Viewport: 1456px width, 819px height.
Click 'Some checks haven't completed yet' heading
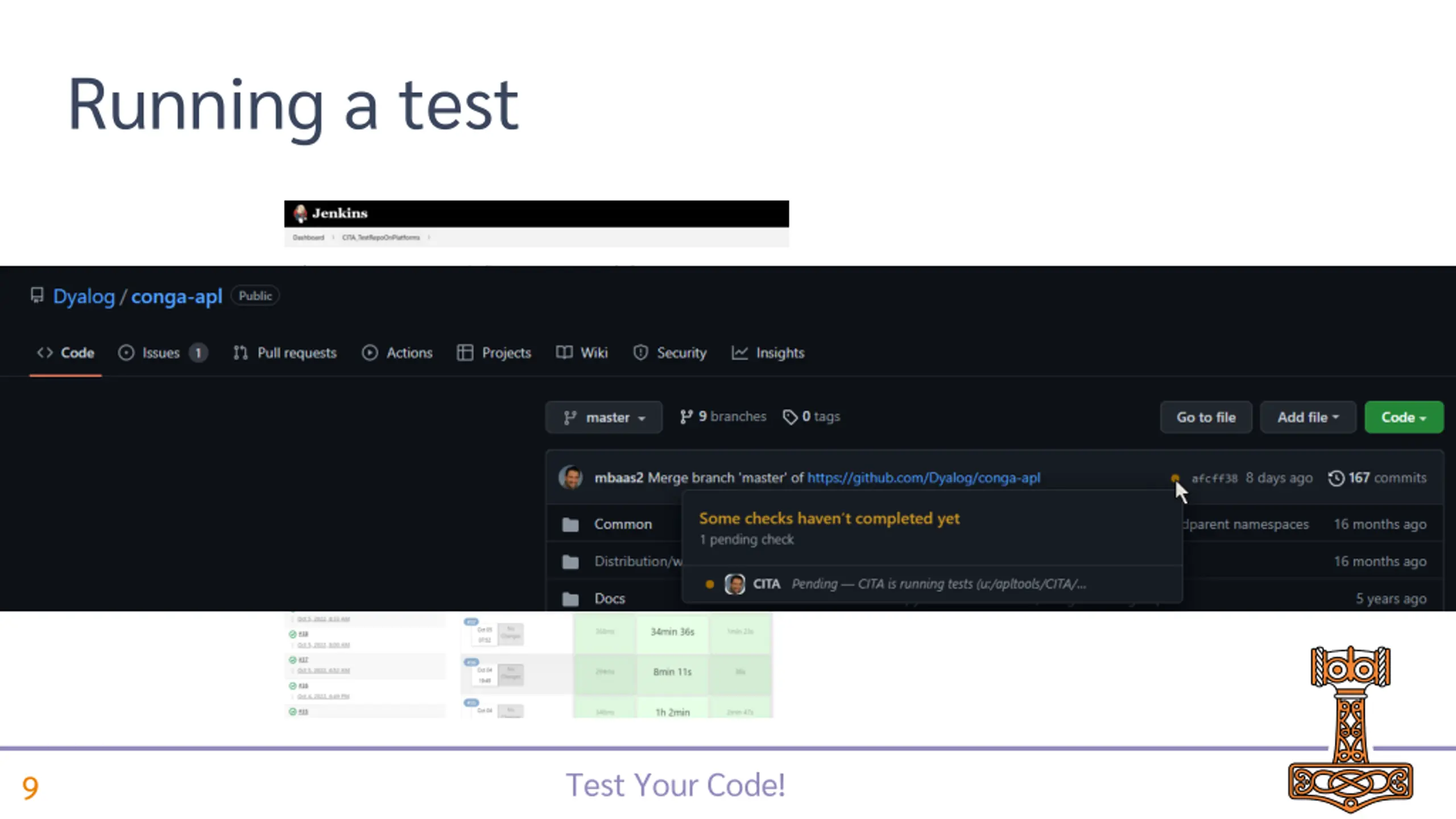[829, 519]
